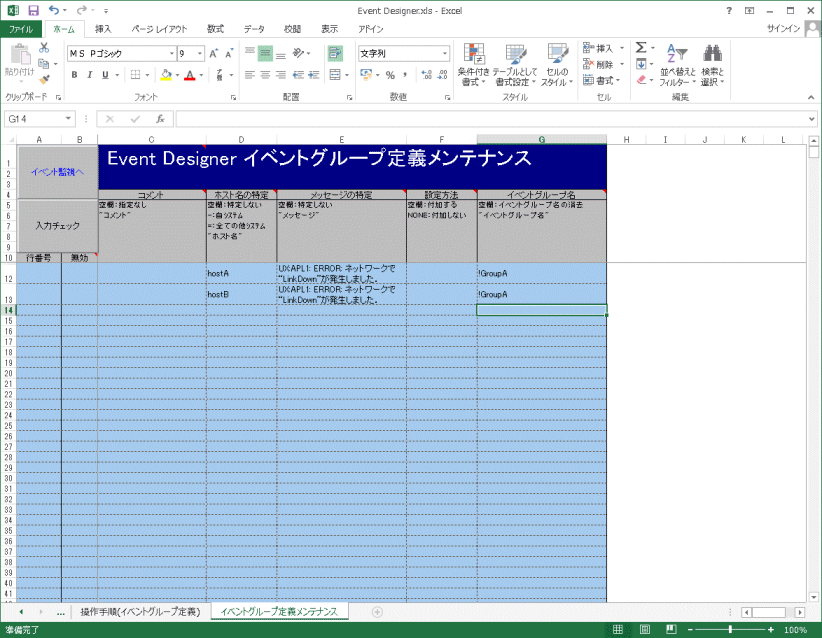Switch to the データ tab
This screenshot has width=822, height=638.
[254, 29]
